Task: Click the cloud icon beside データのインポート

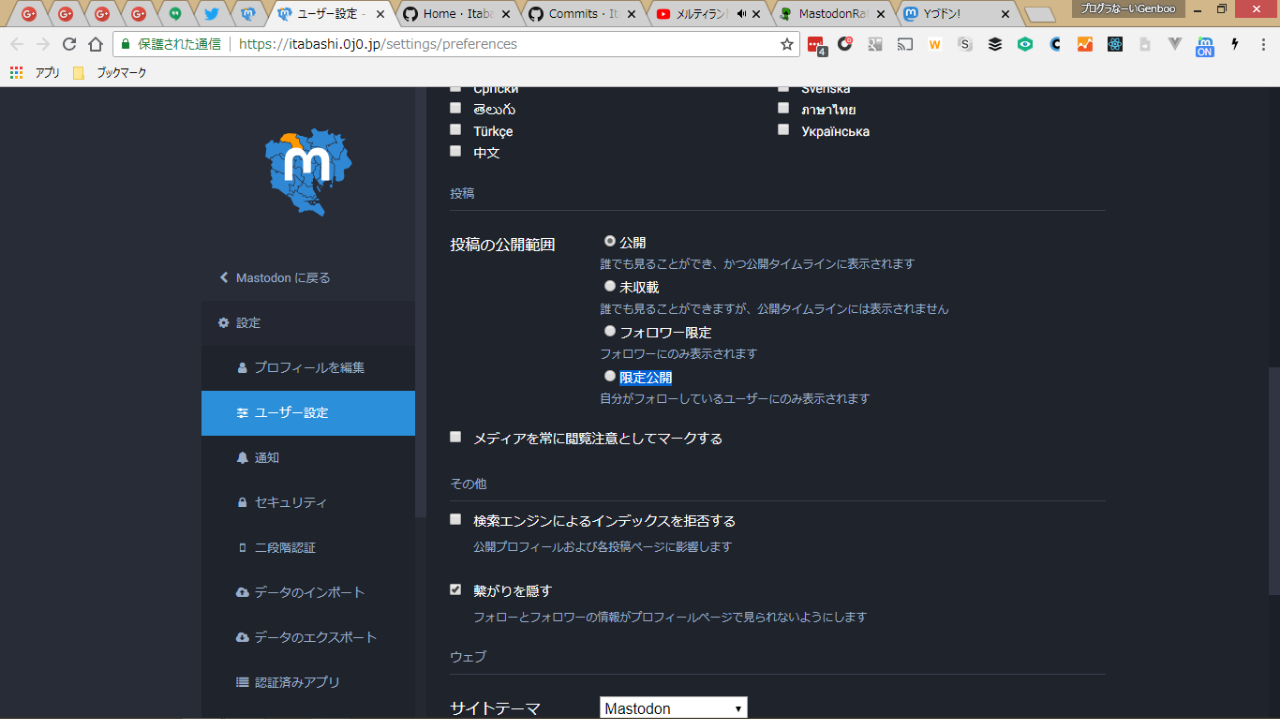Action: 242,593
